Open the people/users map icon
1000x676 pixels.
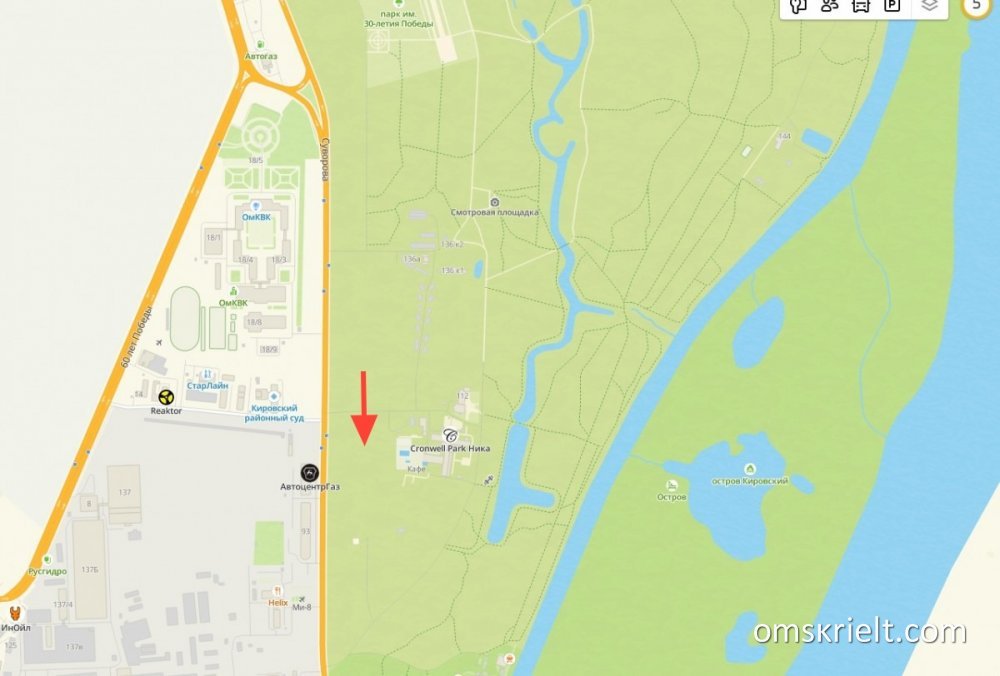click(830, 6)
